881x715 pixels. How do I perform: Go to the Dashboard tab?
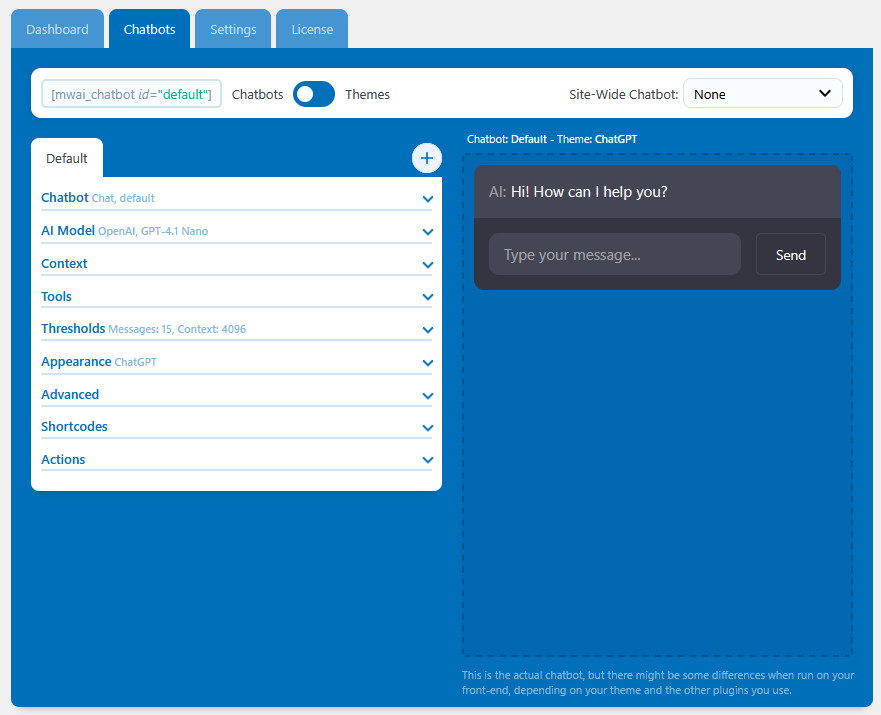pyautogui.click(x=57, y=29)
